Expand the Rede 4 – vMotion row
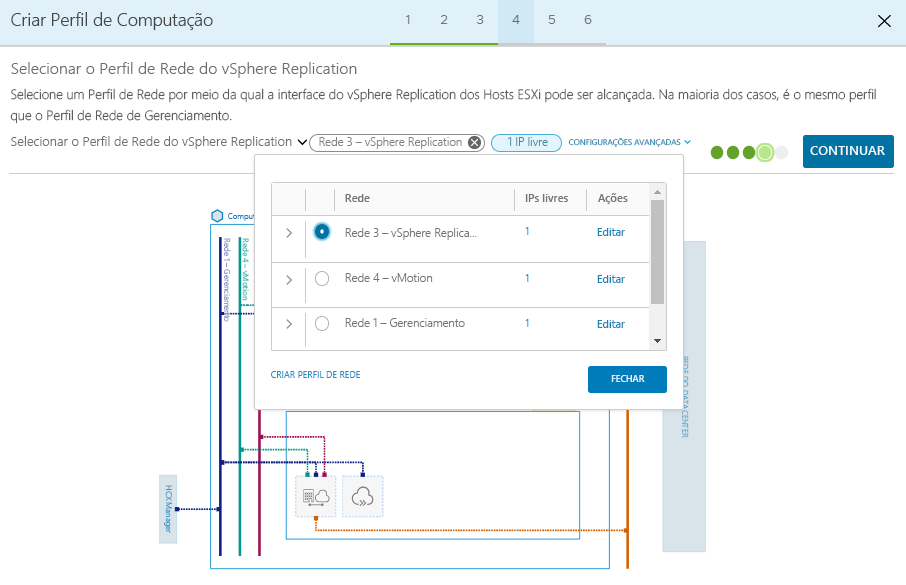 point(289,280)
